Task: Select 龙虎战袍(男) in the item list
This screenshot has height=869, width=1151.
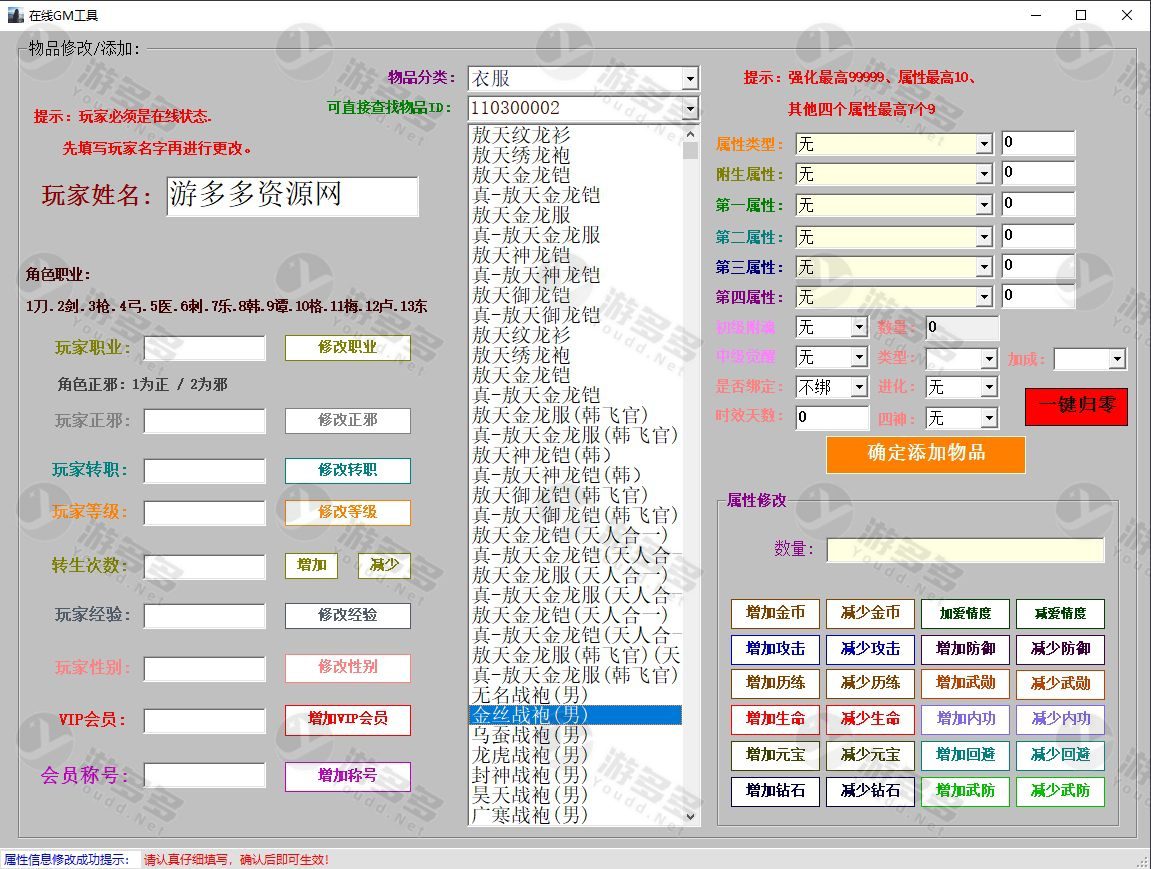Action: click(x=530, y=755)
